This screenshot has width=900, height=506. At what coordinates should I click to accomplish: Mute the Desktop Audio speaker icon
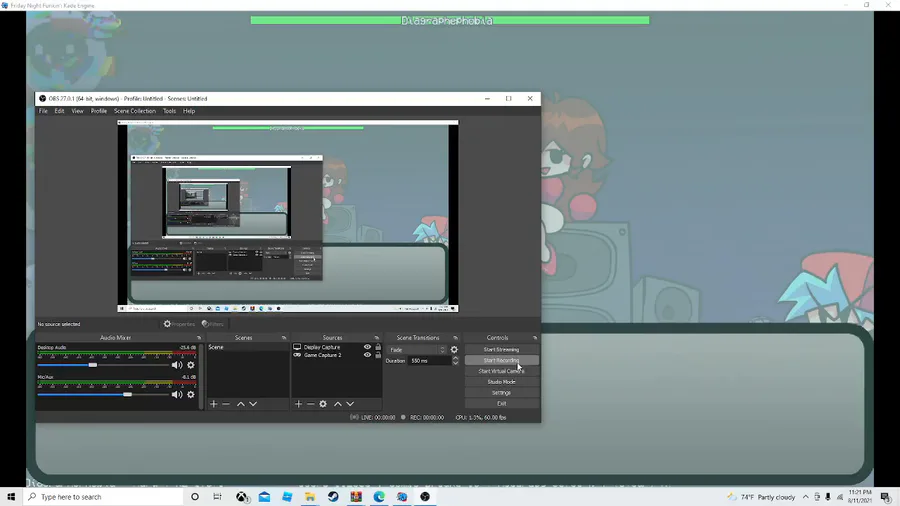(x=177, y=365)
